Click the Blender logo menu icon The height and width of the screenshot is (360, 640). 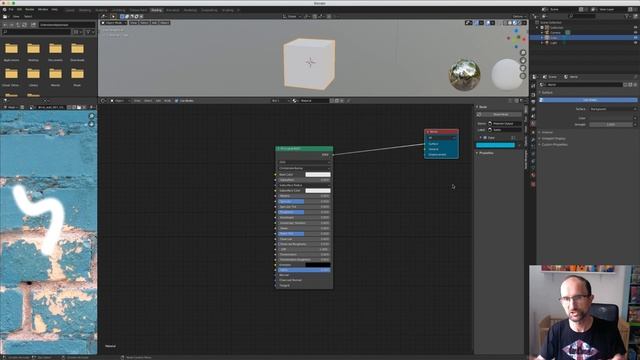coord(4,9)
